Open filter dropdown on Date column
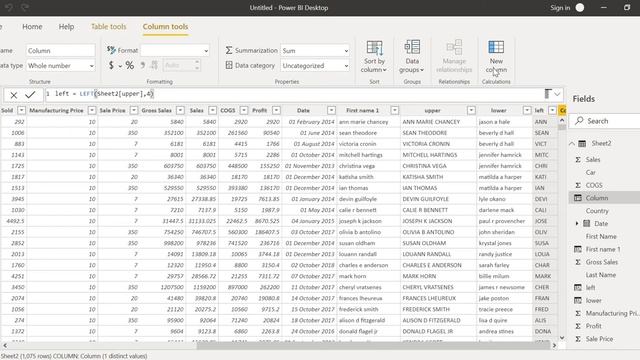This screenshot has width=640, height=360. 331,111
